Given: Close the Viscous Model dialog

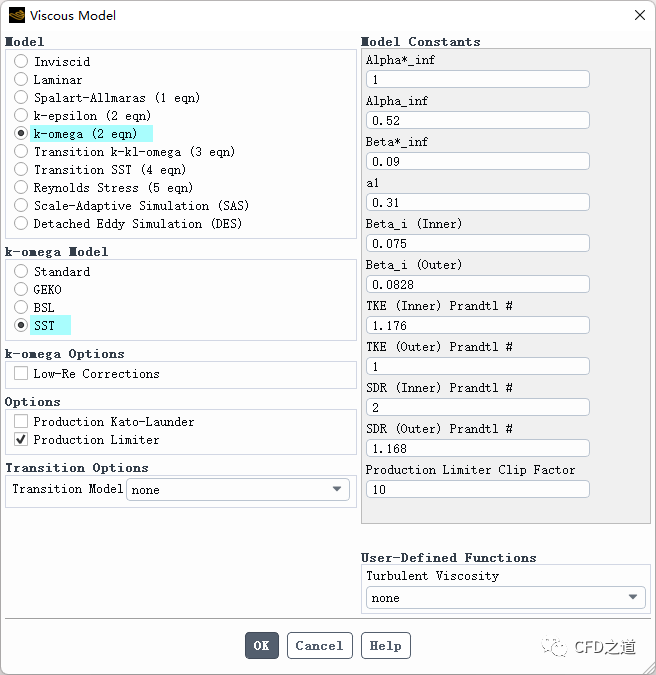Looking at the screenshot, I should (x=640, y=15).
